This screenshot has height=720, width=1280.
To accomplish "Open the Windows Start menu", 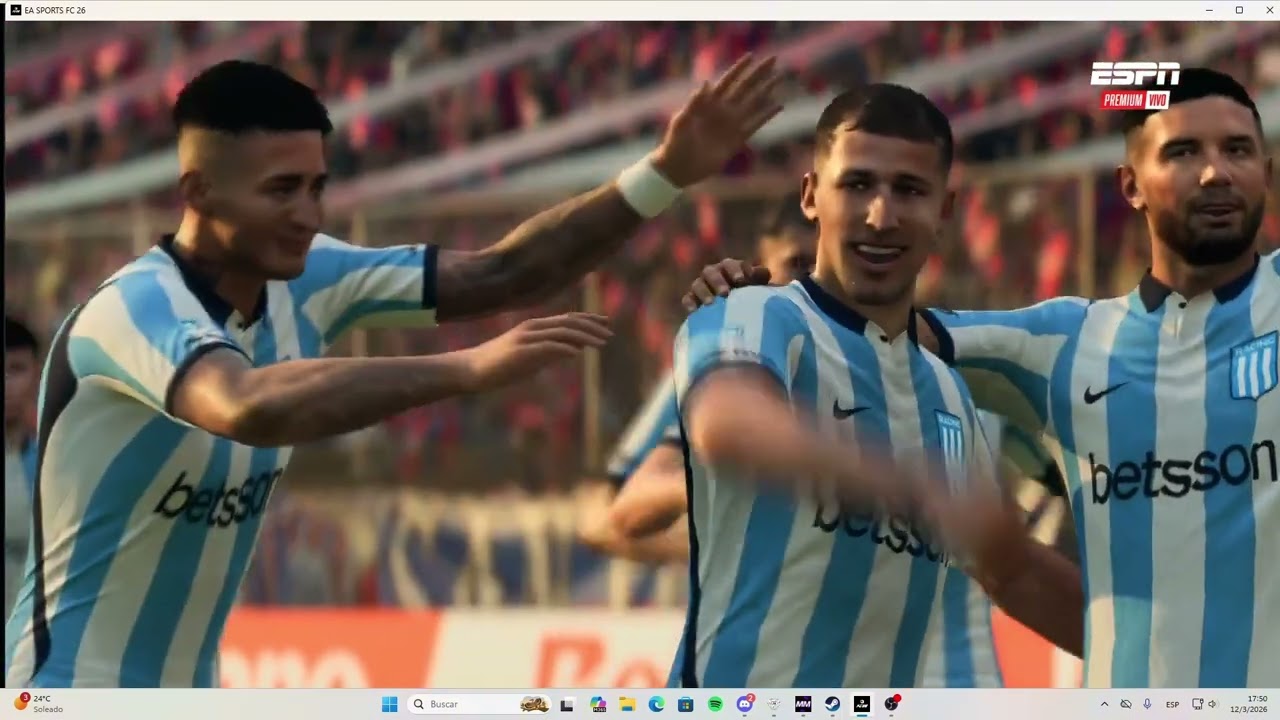I will coord(390,704).
